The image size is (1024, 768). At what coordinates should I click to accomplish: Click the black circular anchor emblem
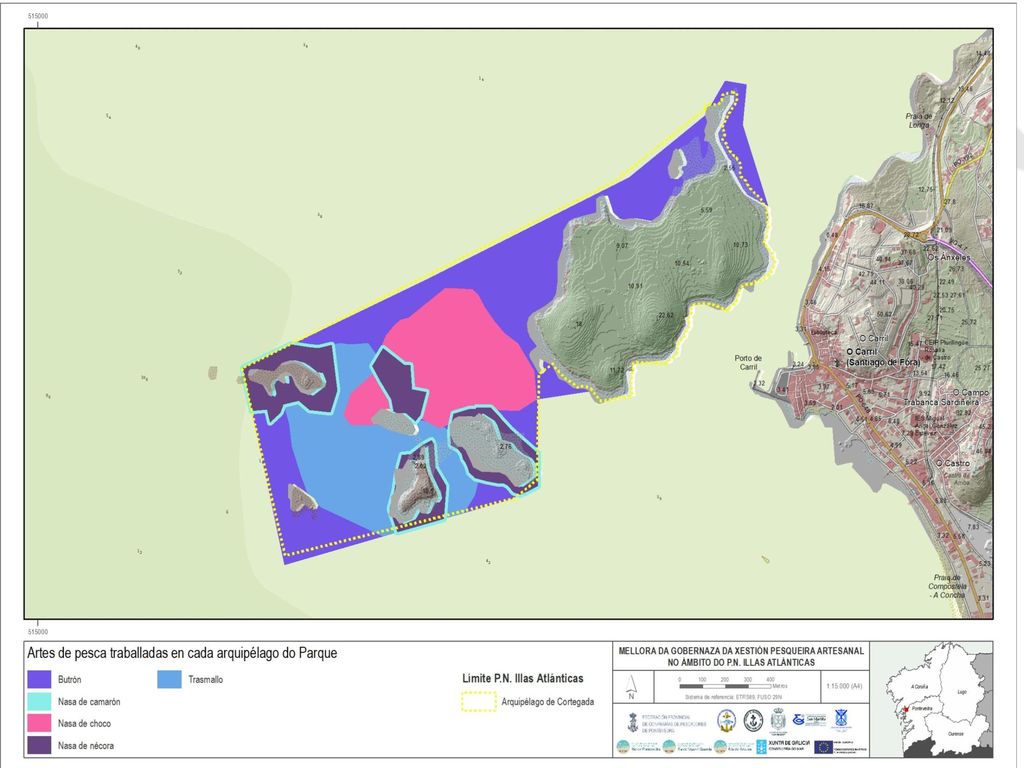coord(754,721)
